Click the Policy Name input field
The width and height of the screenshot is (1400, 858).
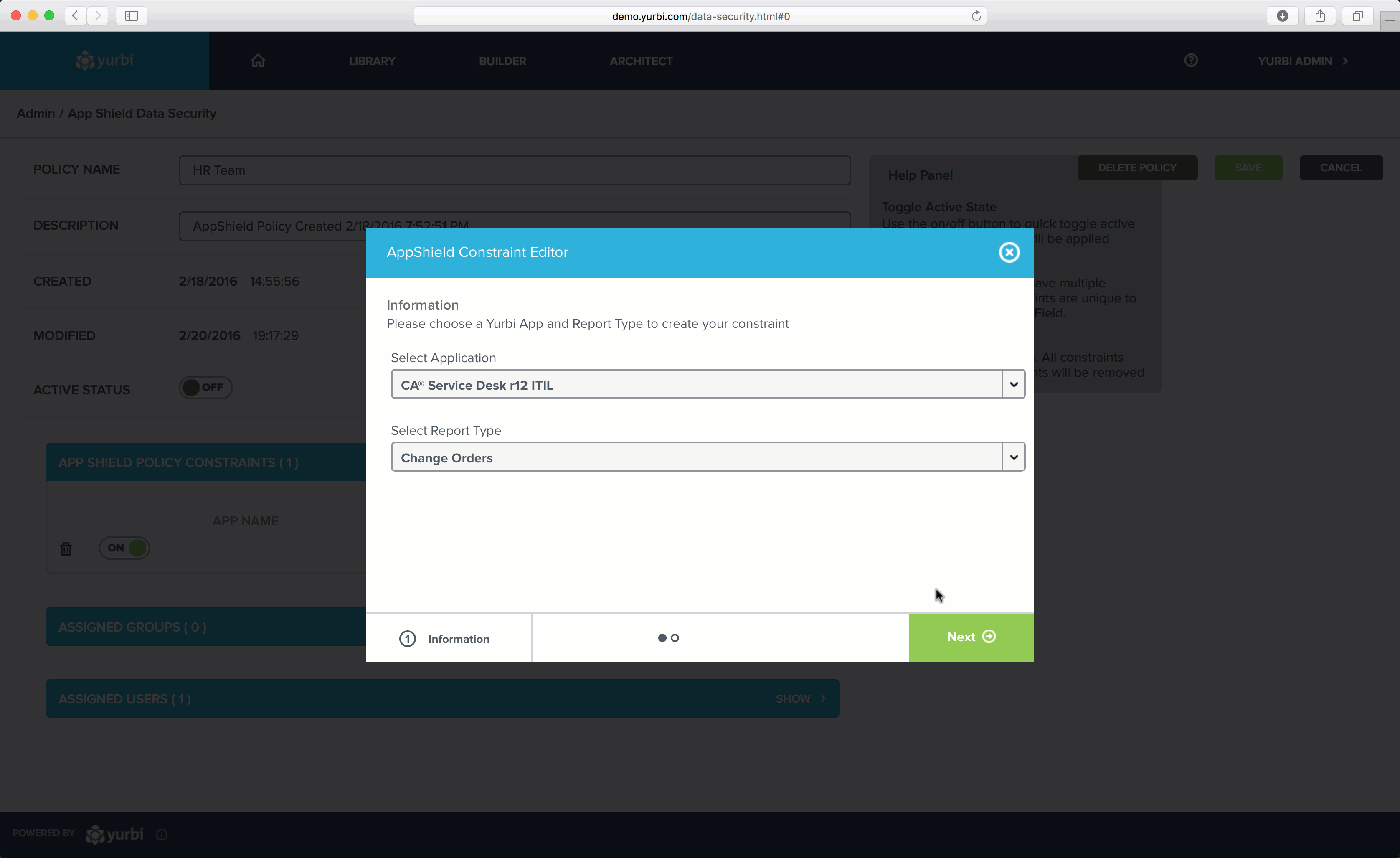point(514,170)
